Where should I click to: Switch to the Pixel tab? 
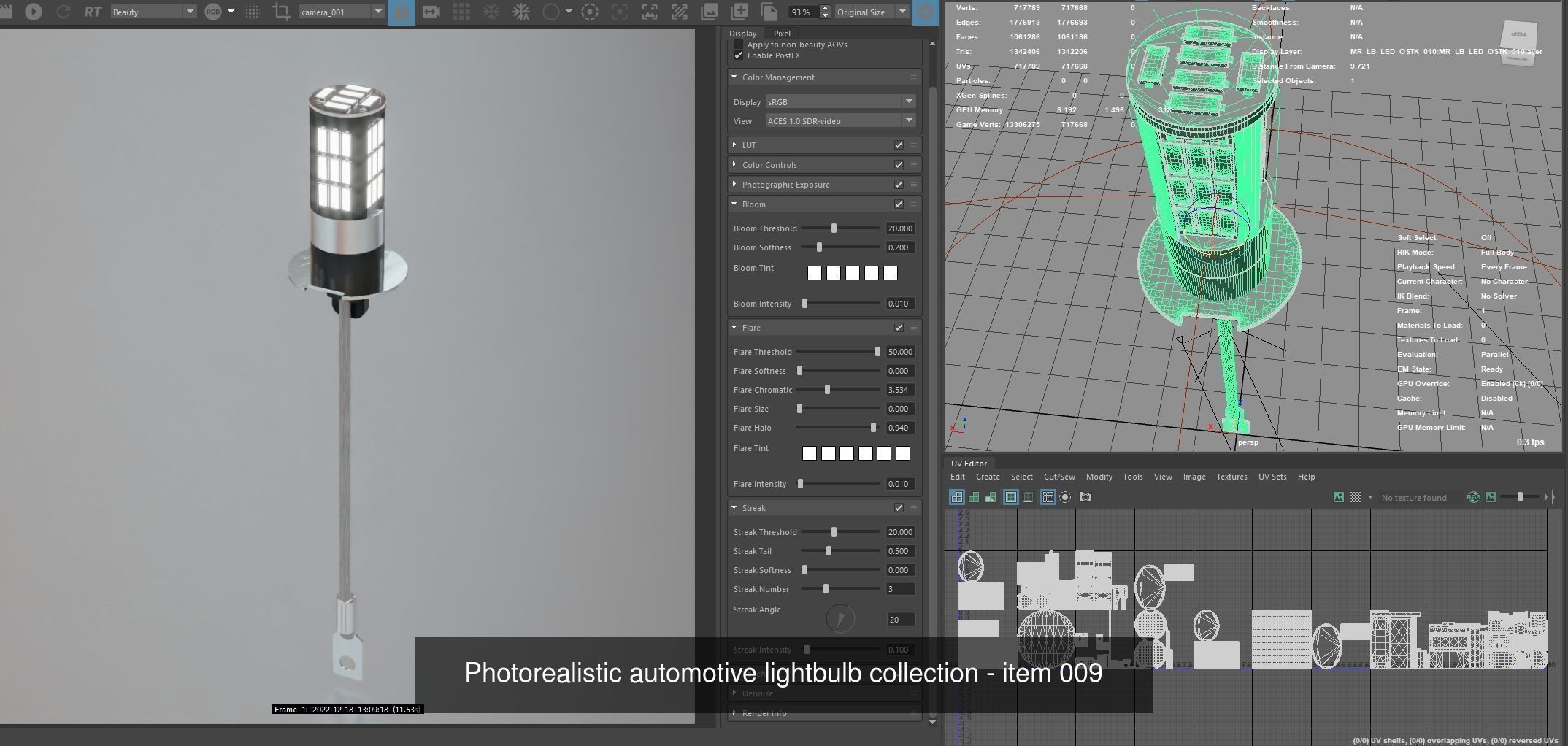click(782, 34)
